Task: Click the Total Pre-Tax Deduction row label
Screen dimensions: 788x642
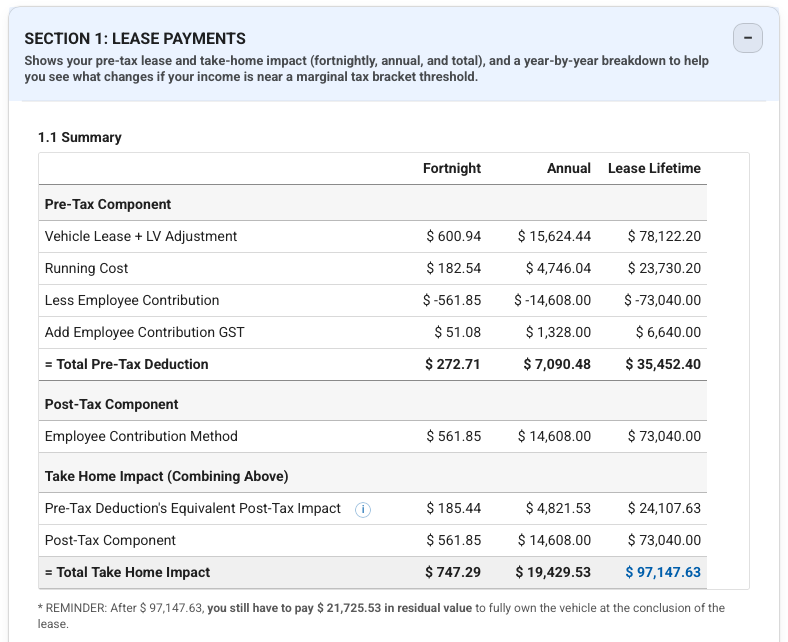Action: click(x=127, y=364)
